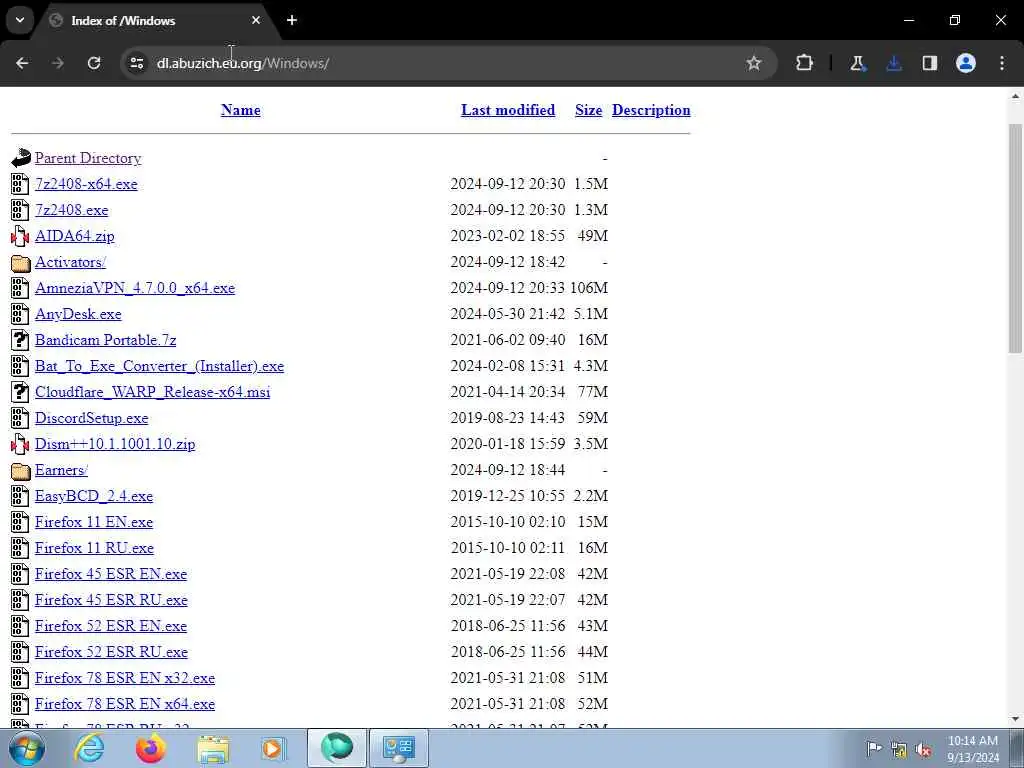Download AnyDesk.exe

click(x=78, y=314)
